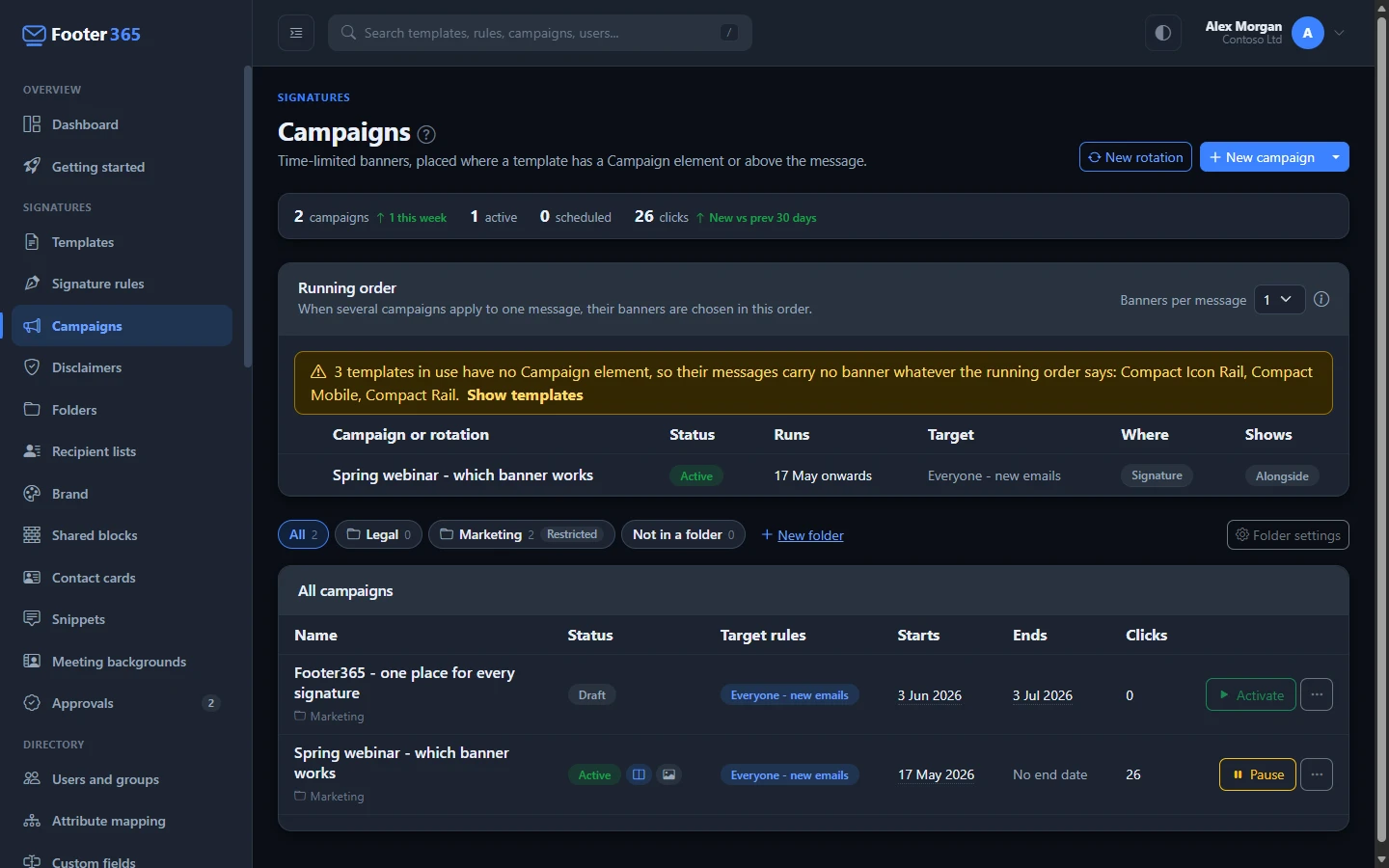The image size is (1389, 868).
Task: Open Templates in the sidebar
Action: (x=122, y=242)
